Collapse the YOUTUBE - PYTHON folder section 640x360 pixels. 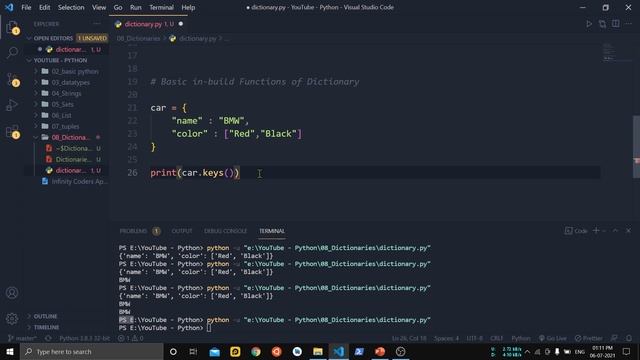[x=60, y=60]
